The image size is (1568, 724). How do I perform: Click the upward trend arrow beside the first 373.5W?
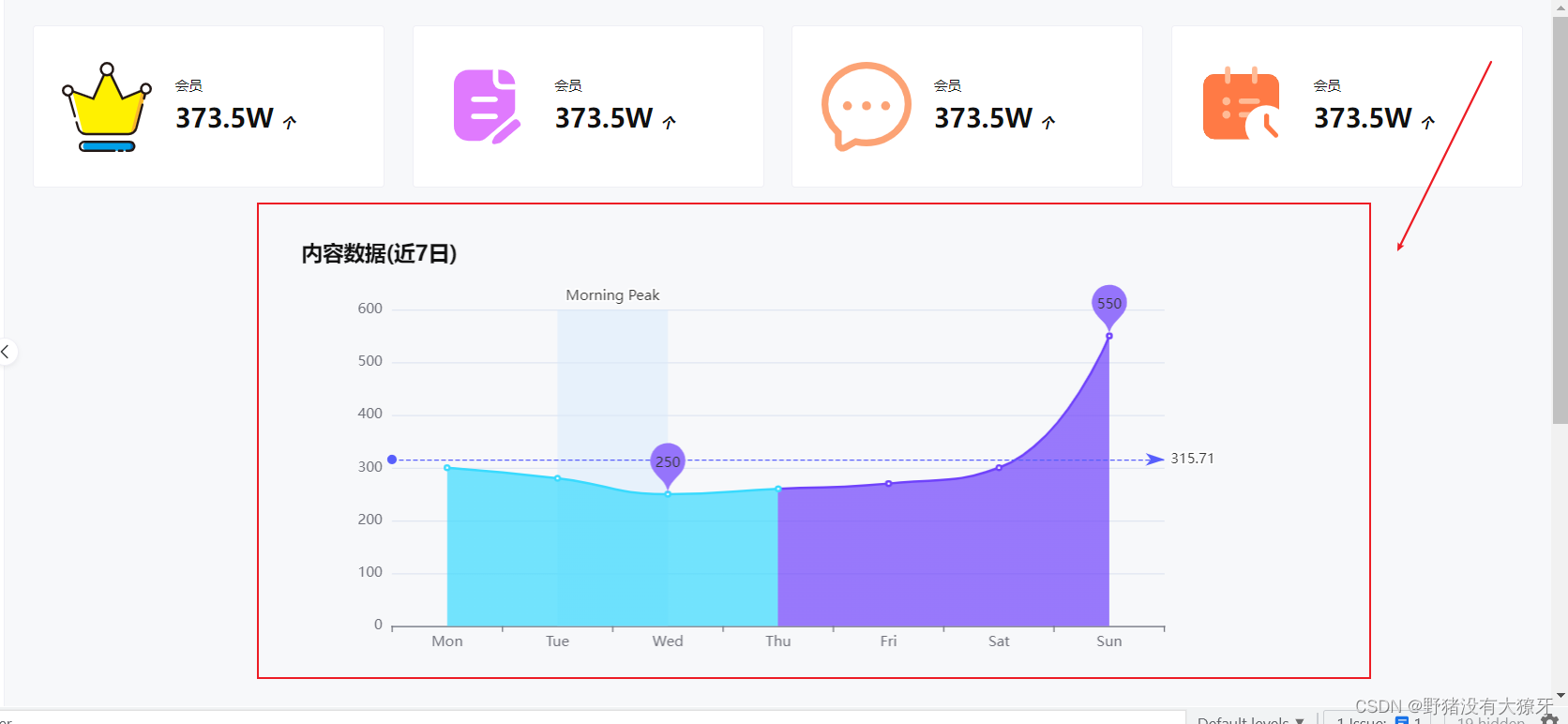tap(290, 120)
